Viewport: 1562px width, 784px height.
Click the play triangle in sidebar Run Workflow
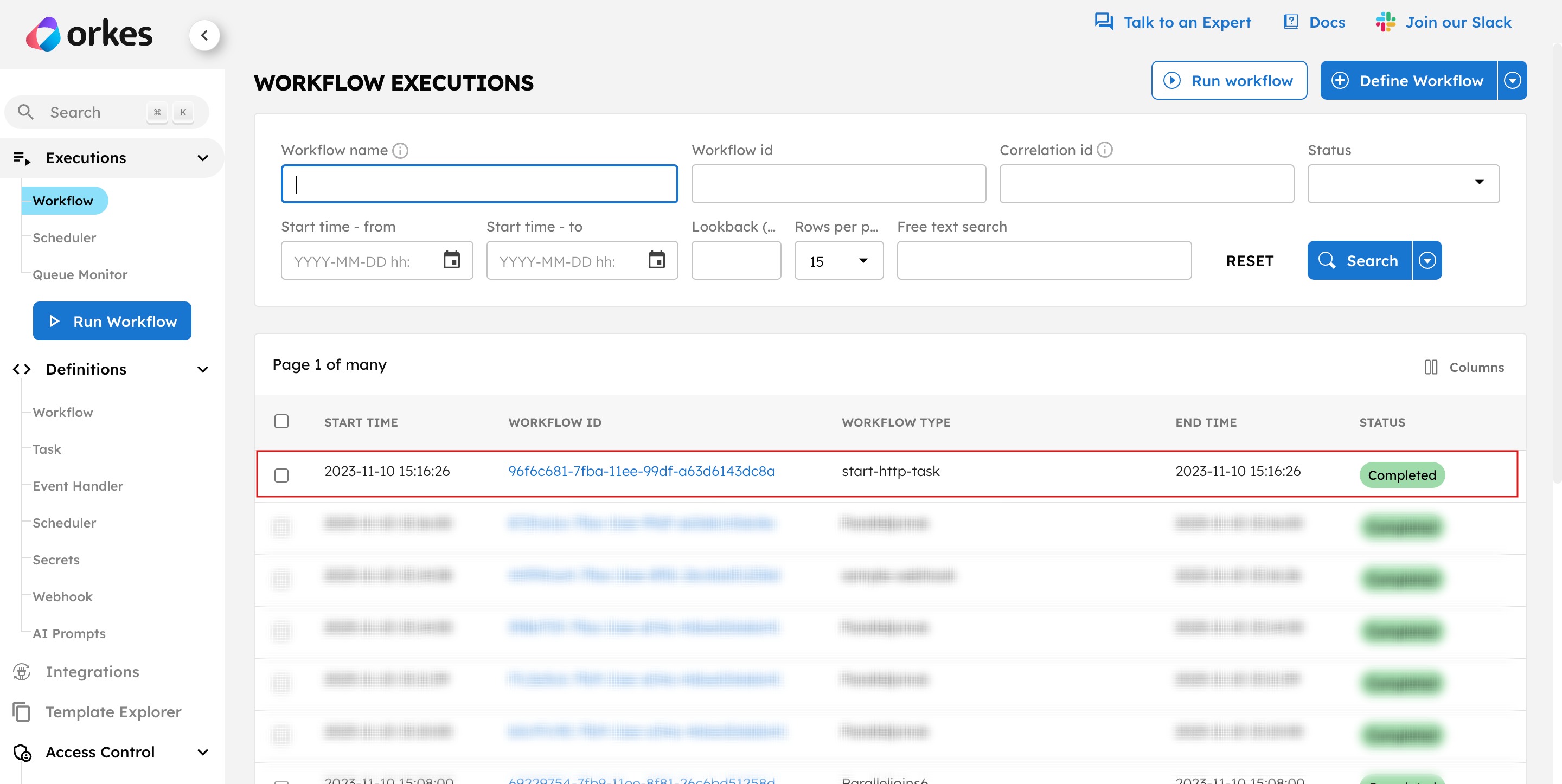click(54, 321)
